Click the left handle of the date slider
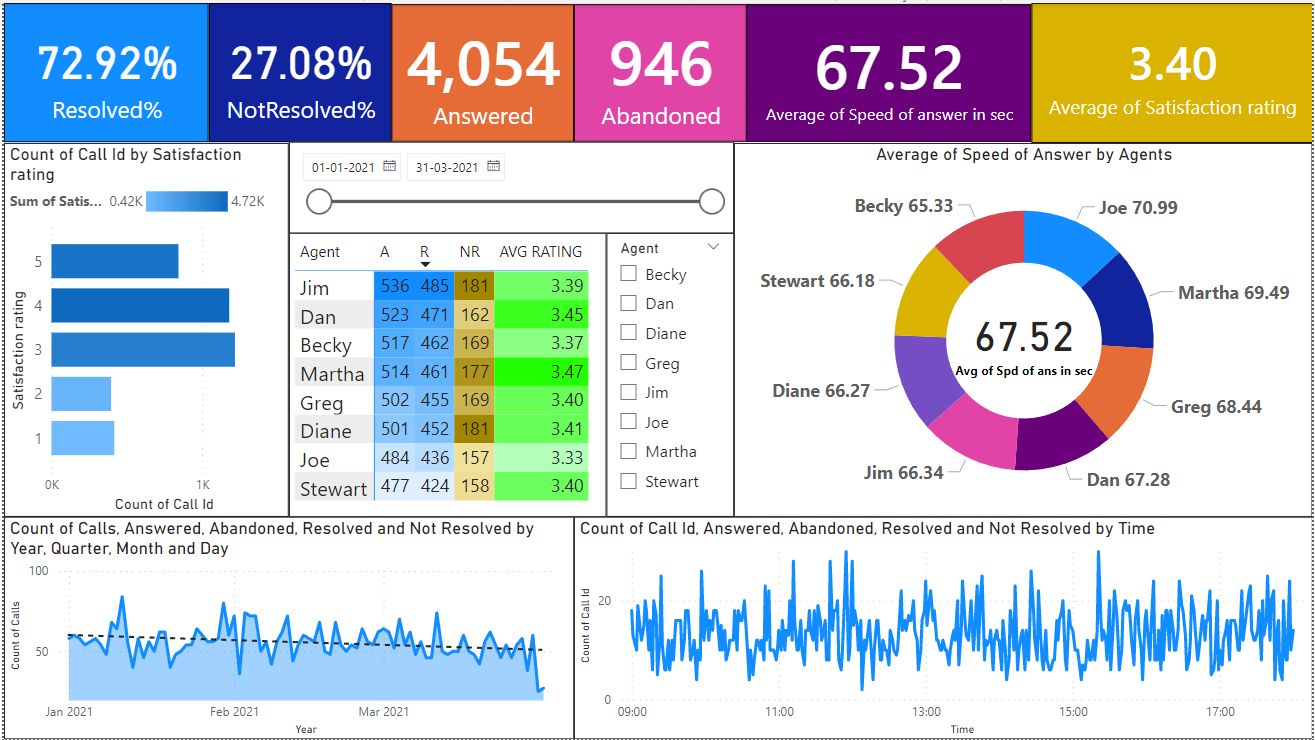Viewport: 1315px width, 740px height. tap(319, 201)
